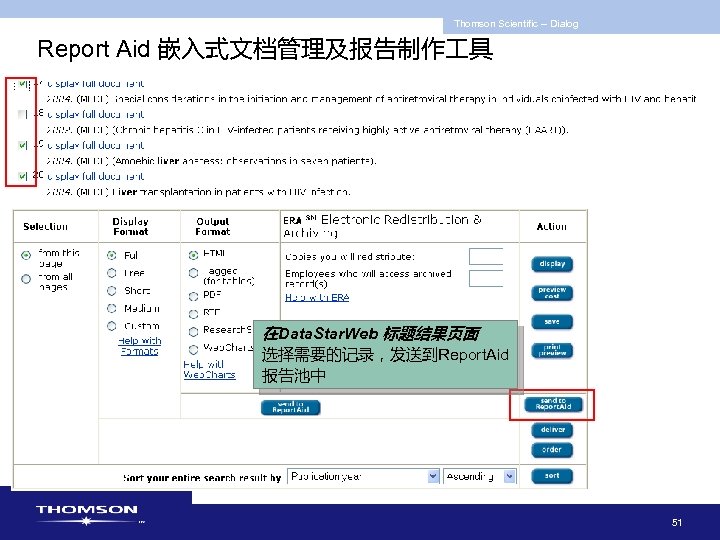The width and height of the screenshot is (720, 540).
Task: Select 'from this page' selection radio
Action: click(26, 255)
